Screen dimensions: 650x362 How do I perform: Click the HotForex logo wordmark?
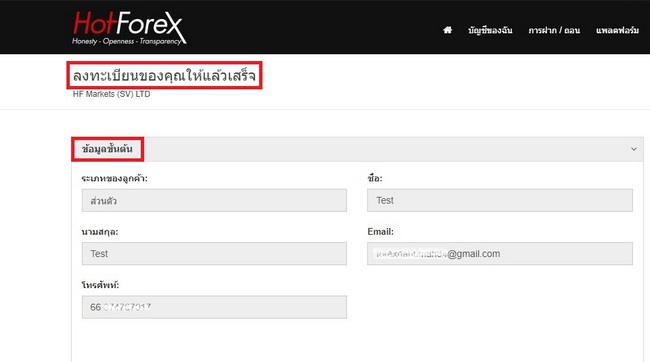tap(128, 23)
